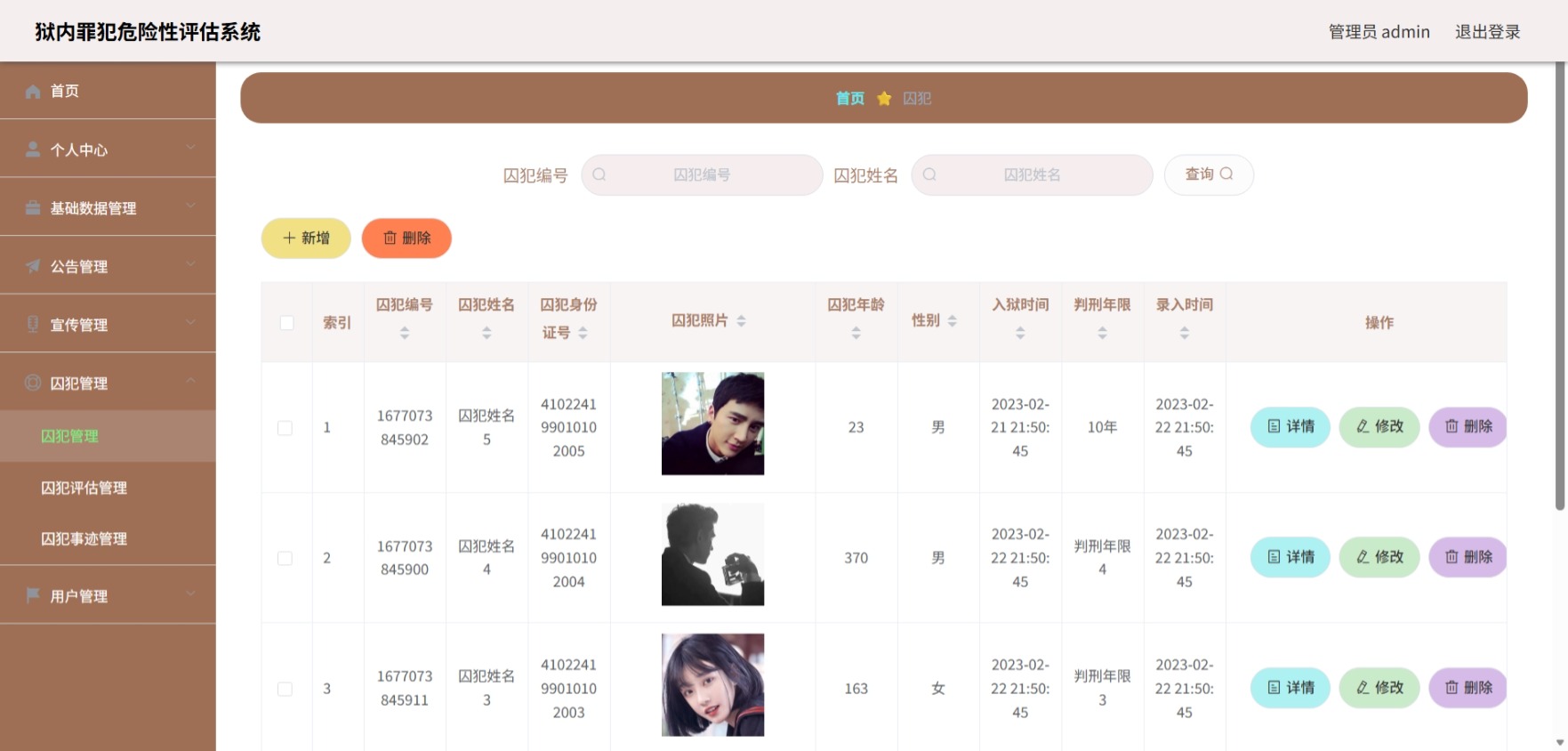Open 详情 for 囚犯姓名4 row

1291,557
